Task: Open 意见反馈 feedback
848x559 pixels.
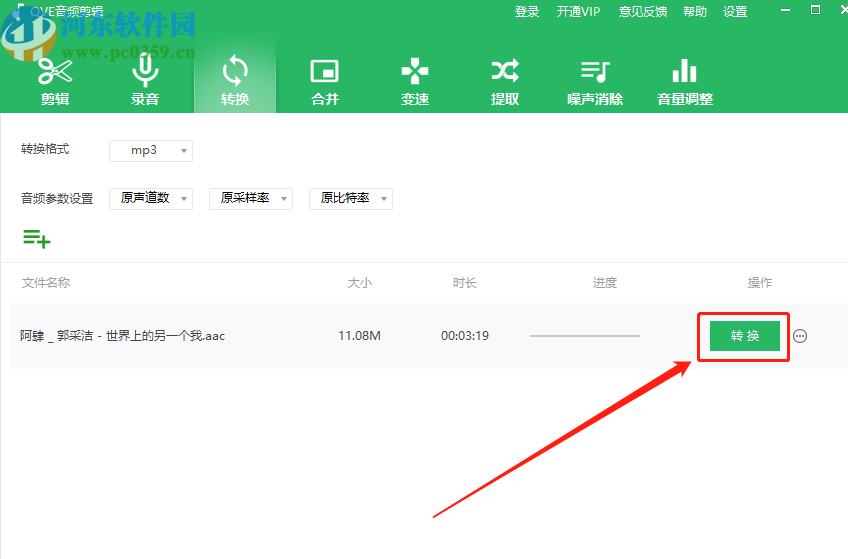Action: 642,11
